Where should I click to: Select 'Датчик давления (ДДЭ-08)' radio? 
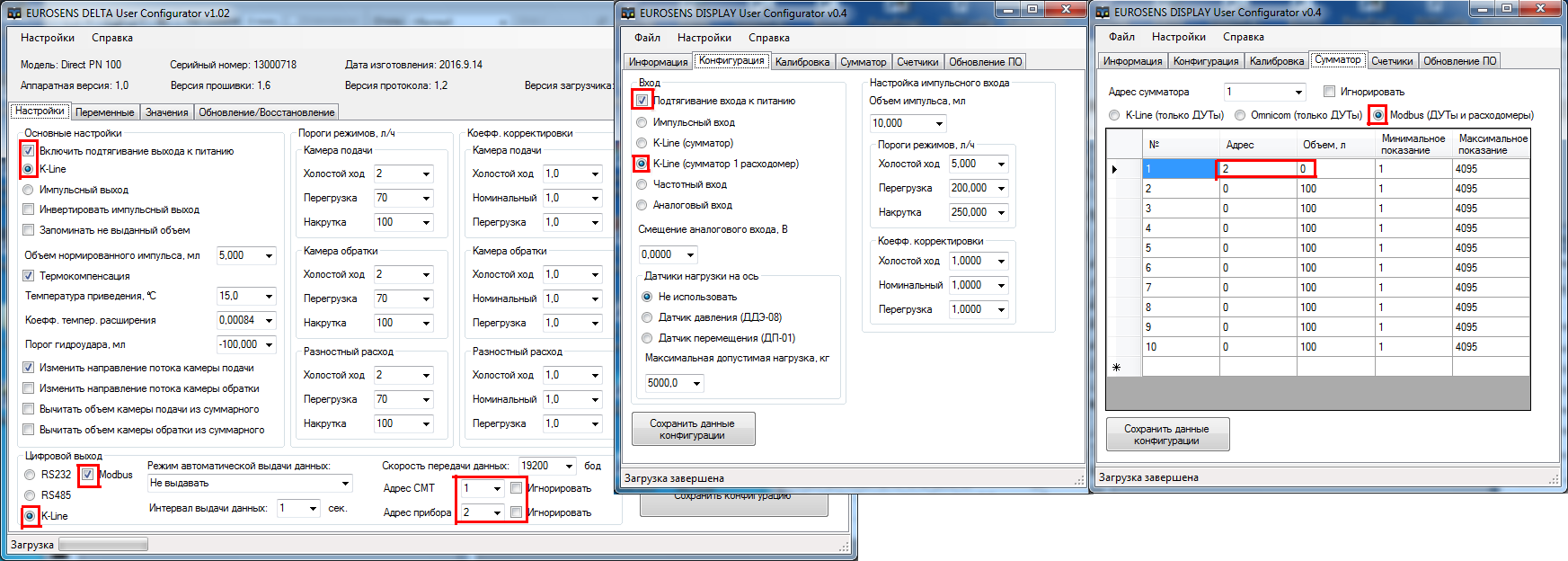click(647, 317)
